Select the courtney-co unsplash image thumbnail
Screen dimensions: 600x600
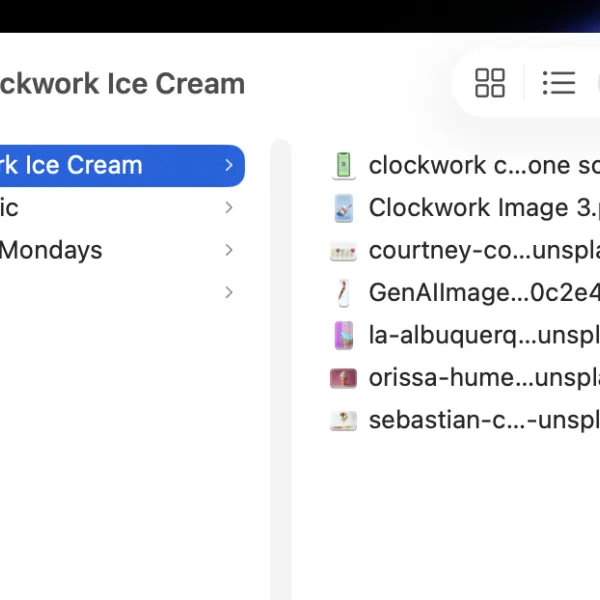pos(343,251)
